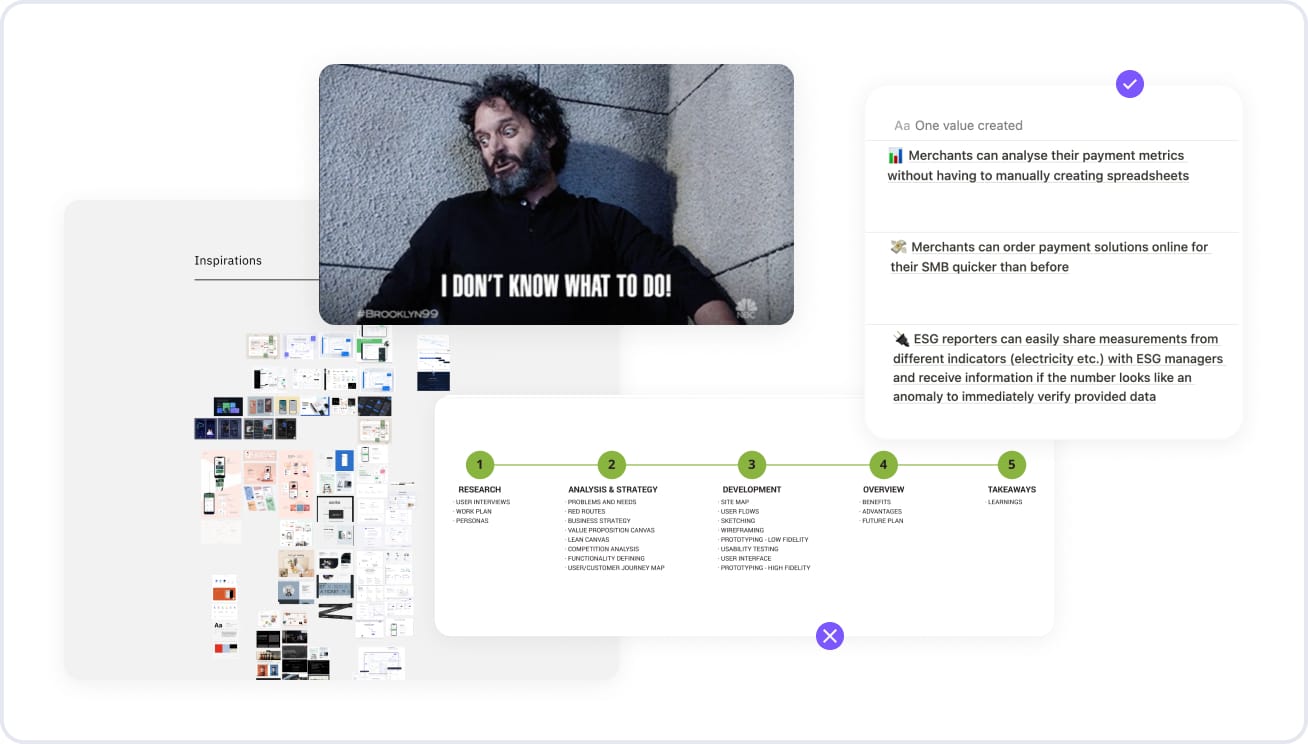Click the "PROTOTYPING - LOW FIDELITY" item

[x=764, y=540]
